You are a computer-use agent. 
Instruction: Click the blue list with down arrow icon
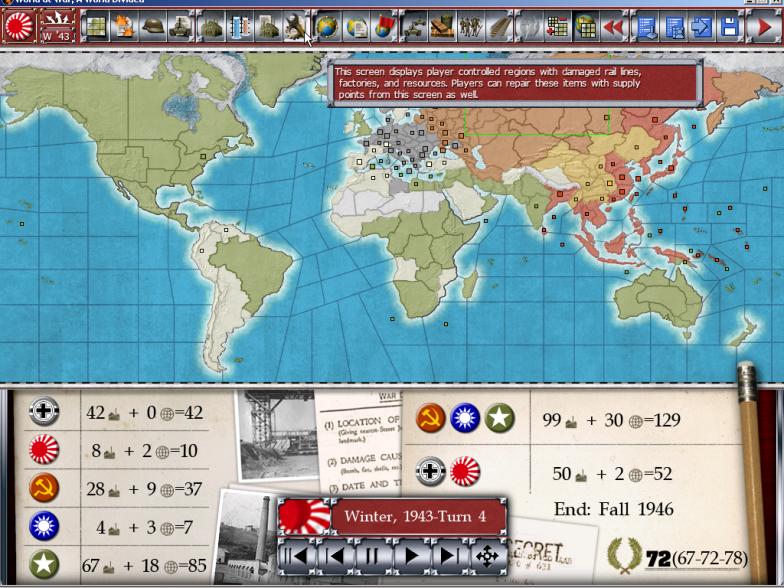[646, 26]
